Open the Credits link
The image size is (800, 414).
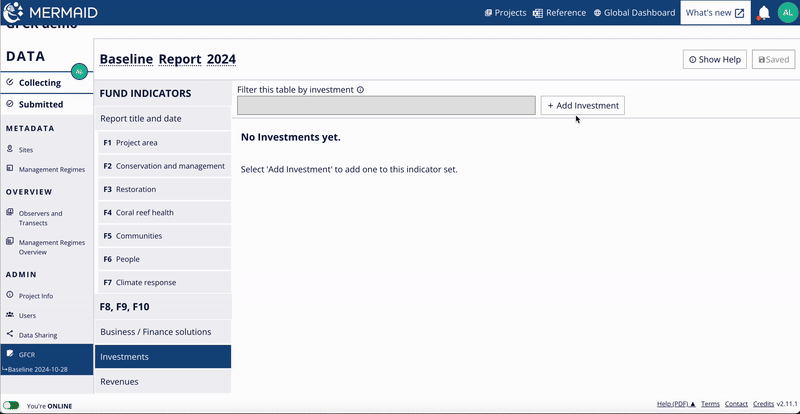point(763,404)
